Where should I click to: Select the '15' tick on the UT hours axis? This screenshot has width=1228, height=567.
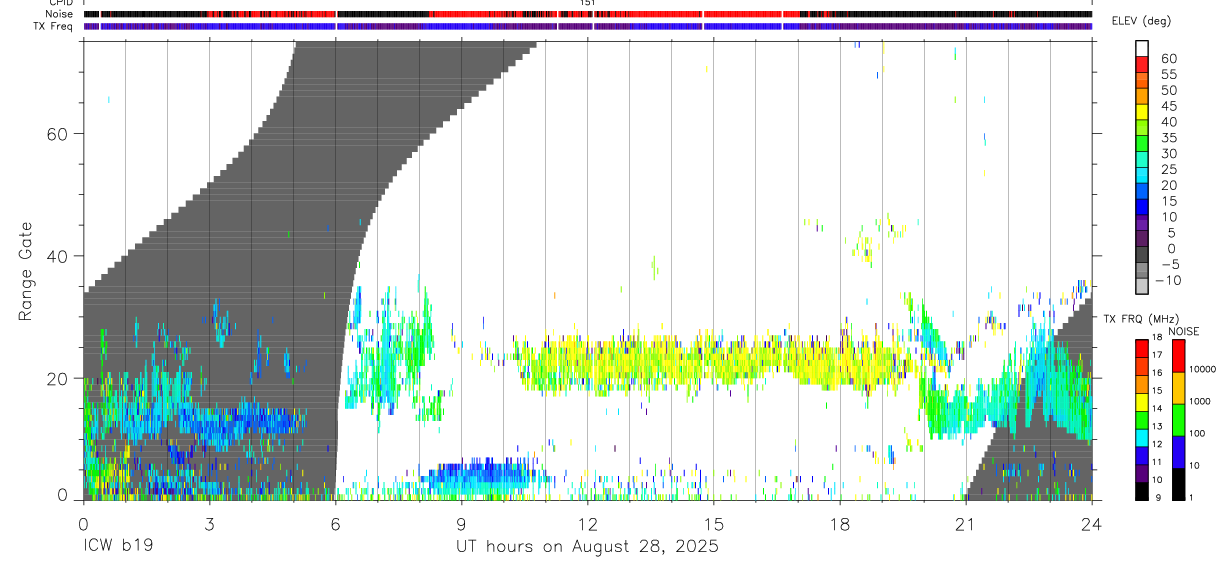[714, 524]
